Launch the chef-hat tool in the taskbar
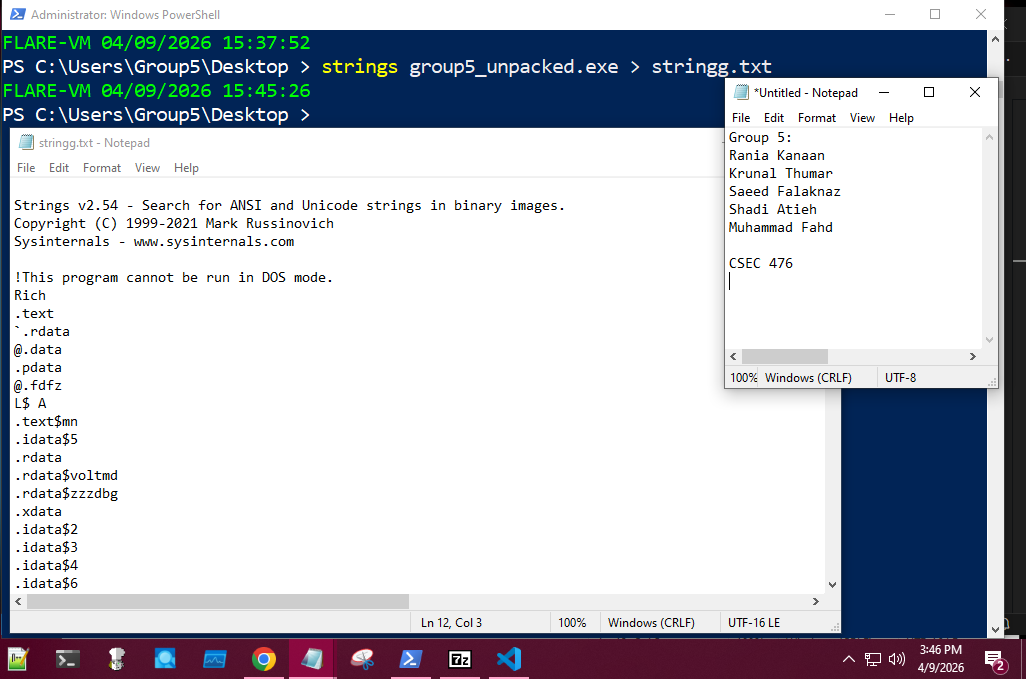Viewport: 1026px width, 679px height. 116,659
